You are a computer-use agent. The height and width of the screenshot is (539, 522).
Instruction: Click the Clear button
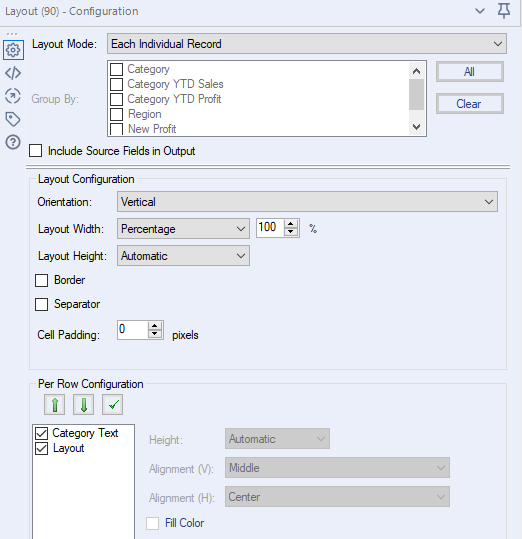(x=470, y=104)
